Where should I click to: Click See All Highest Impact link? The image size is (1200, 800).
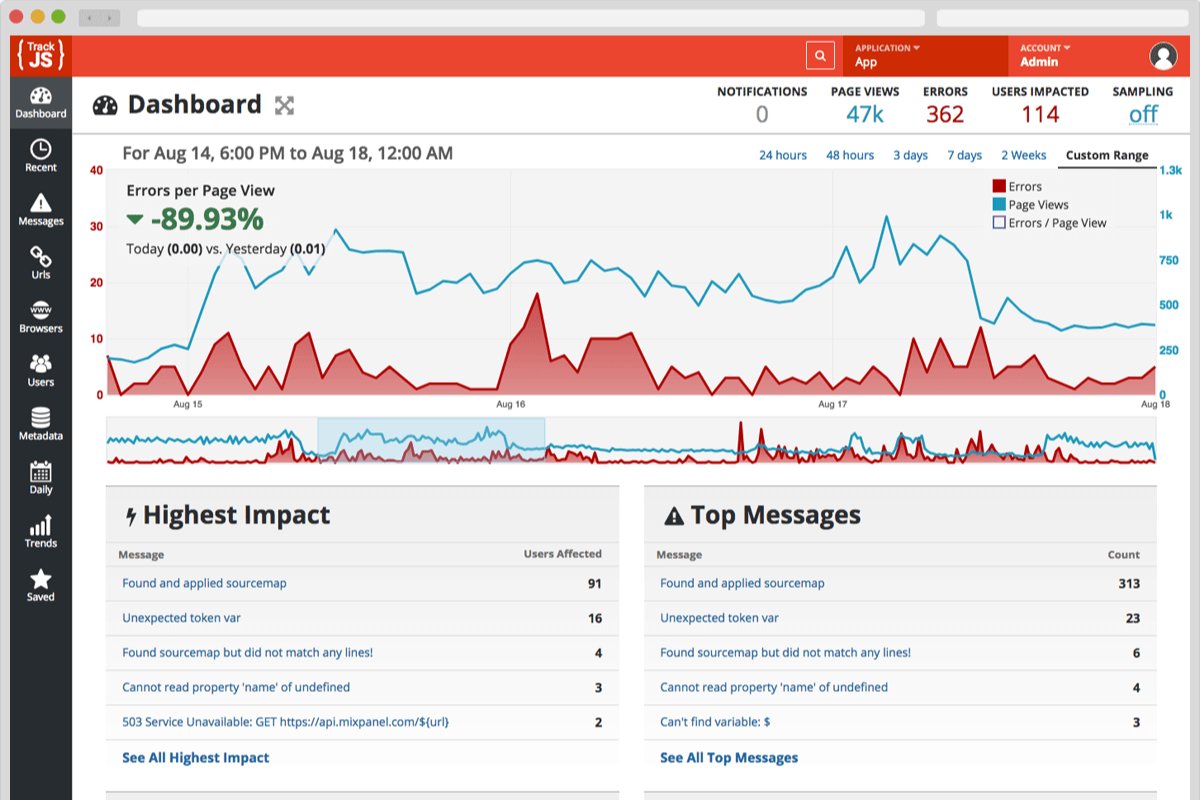coord(196,758)
